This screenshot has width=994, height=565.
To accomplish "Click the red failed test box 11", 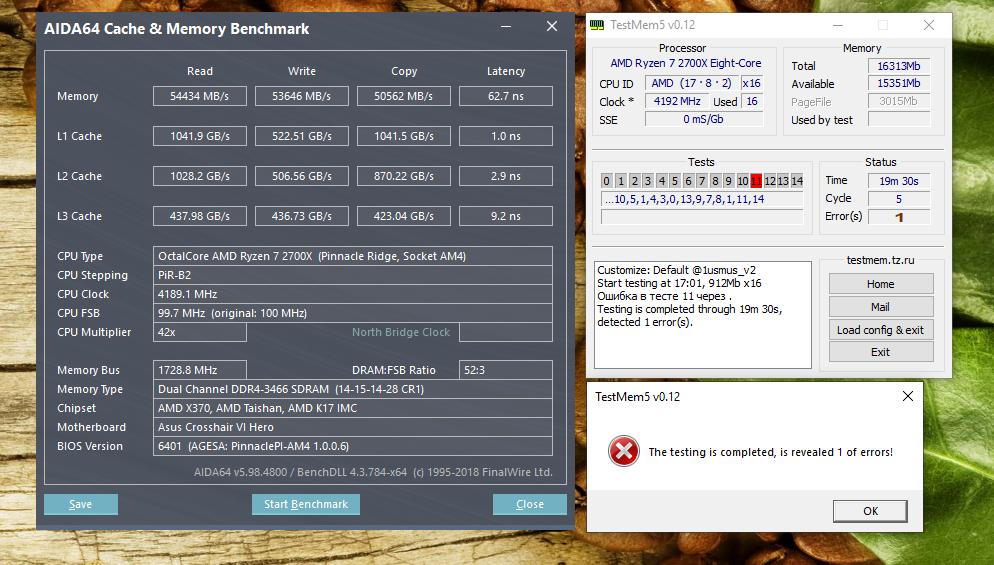I will click(756, 181).
